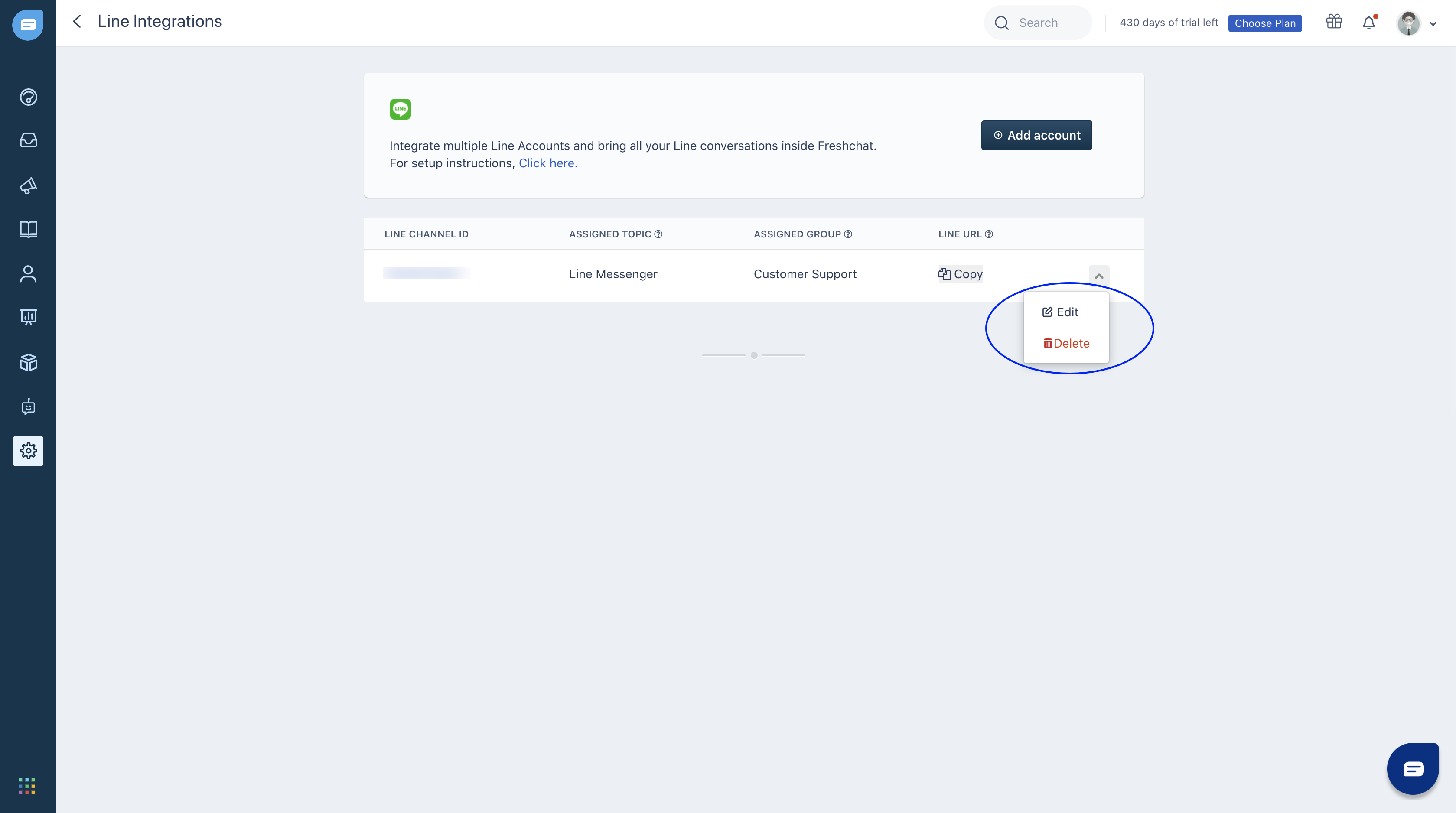Open the dashboard gauge icon in sidebar
Screen dimensions: 1456x813
[28, 97]
